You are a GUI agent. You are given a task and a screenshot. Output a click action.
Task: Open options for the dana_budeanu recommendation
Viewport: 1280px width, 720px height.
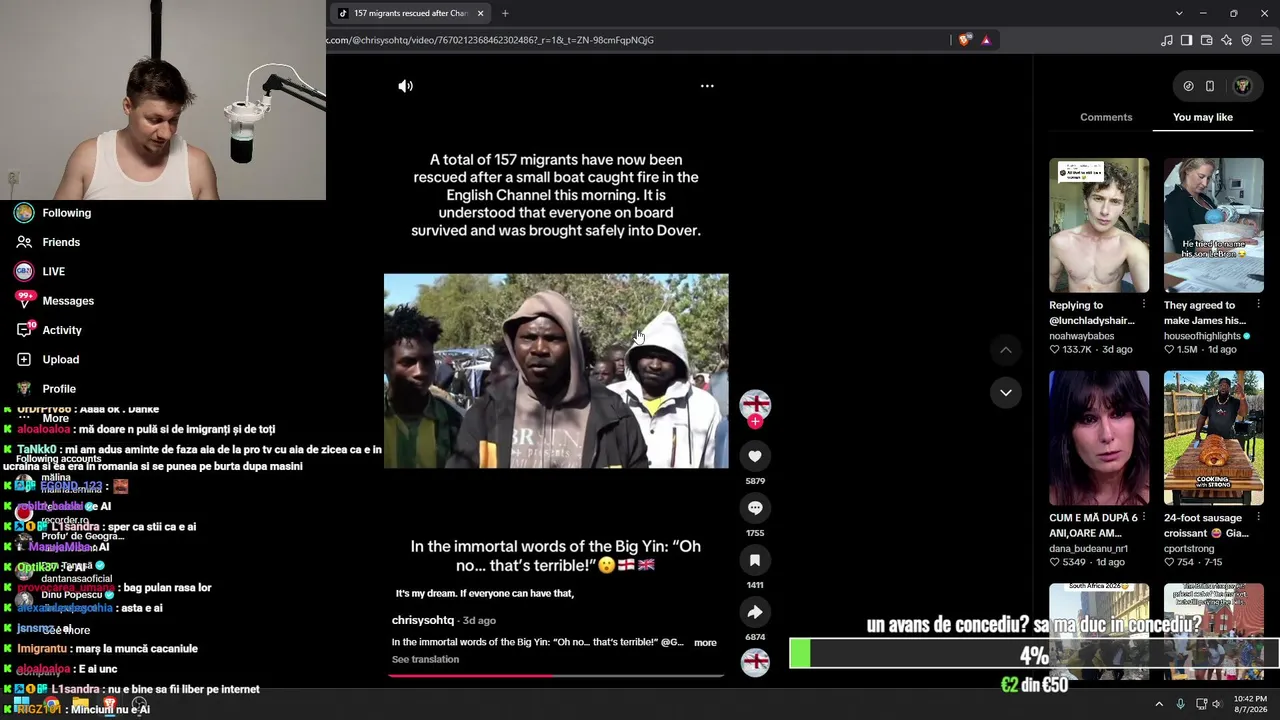[1143, 517]
